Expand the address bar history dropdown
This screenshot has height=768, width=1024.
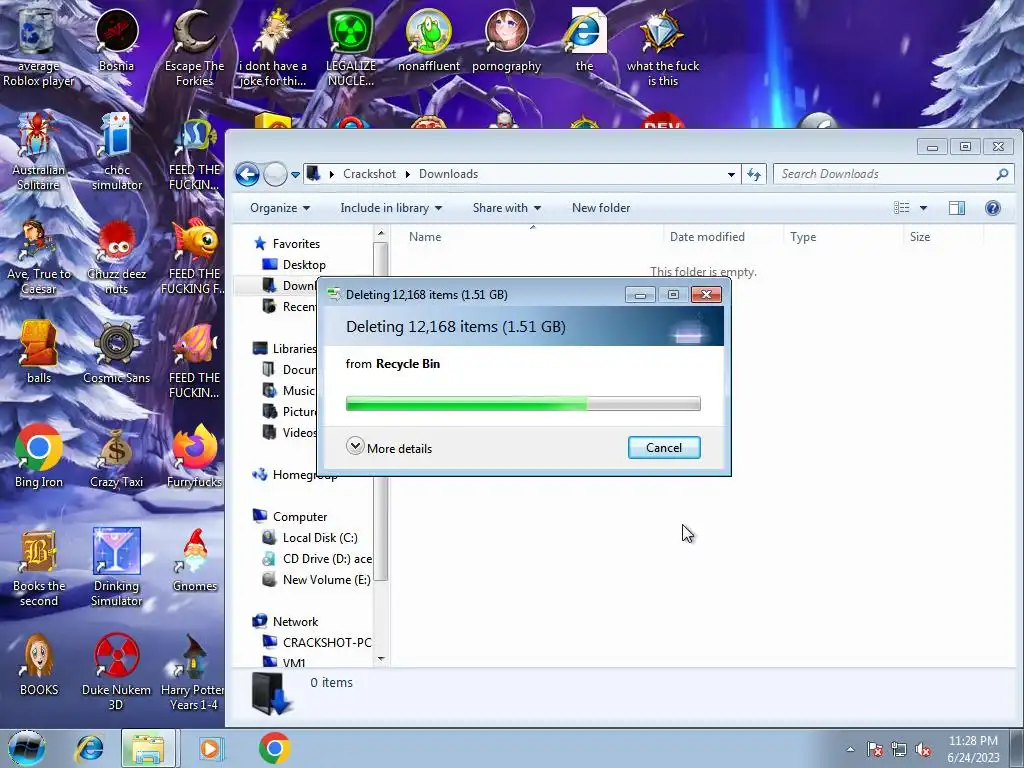(x=731, y=174)
